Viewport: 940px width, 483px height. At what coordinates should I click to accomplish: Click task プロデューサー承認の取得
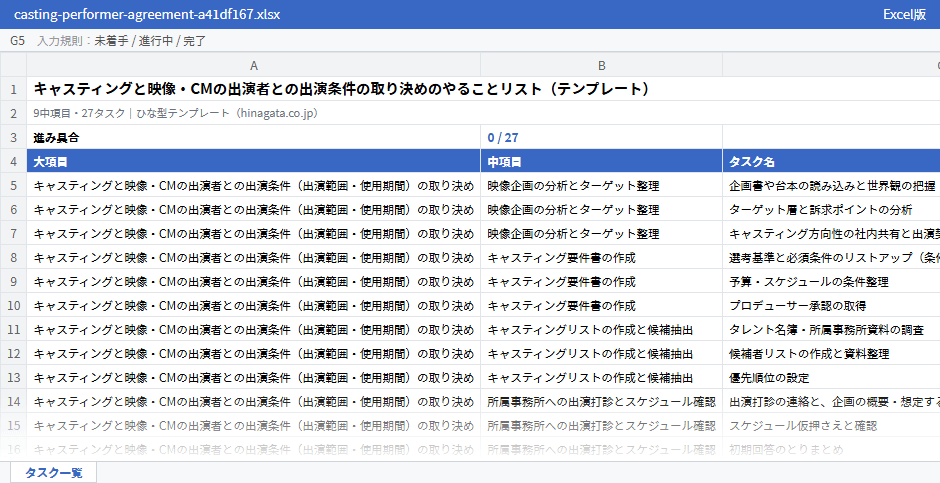tap(797, 306)
